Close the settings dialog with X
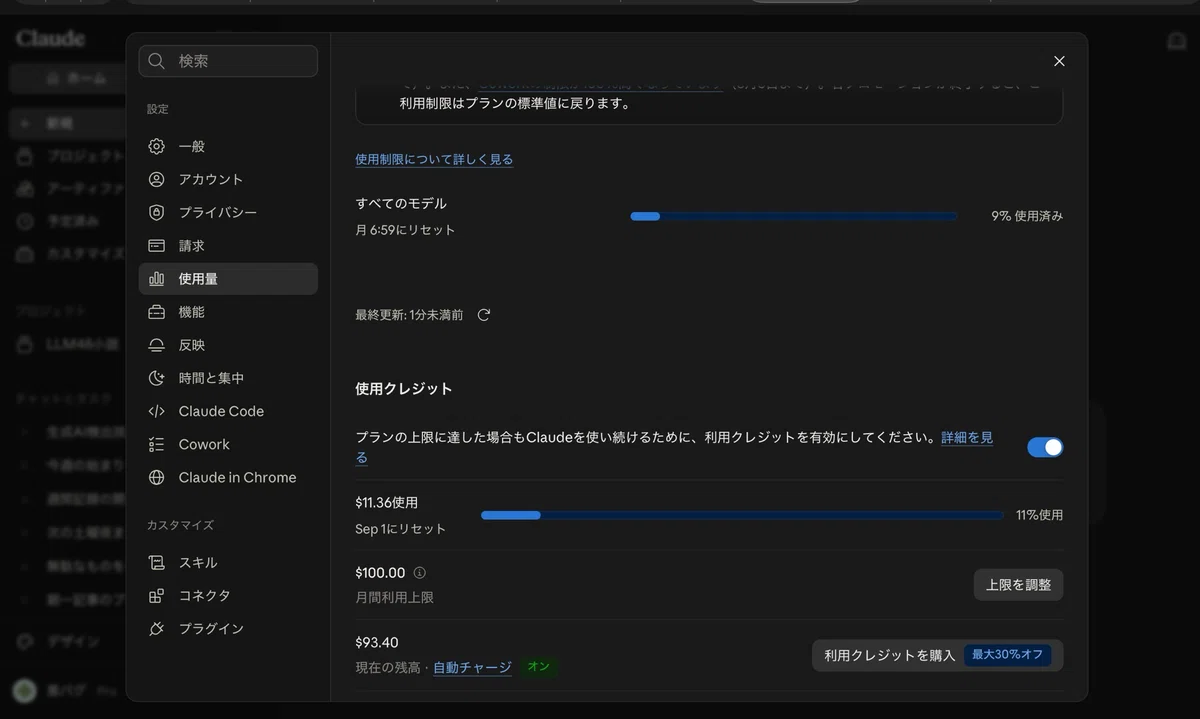This screenshot has height=719, width=1200. pyautogui.click(x=1059, y=61)
